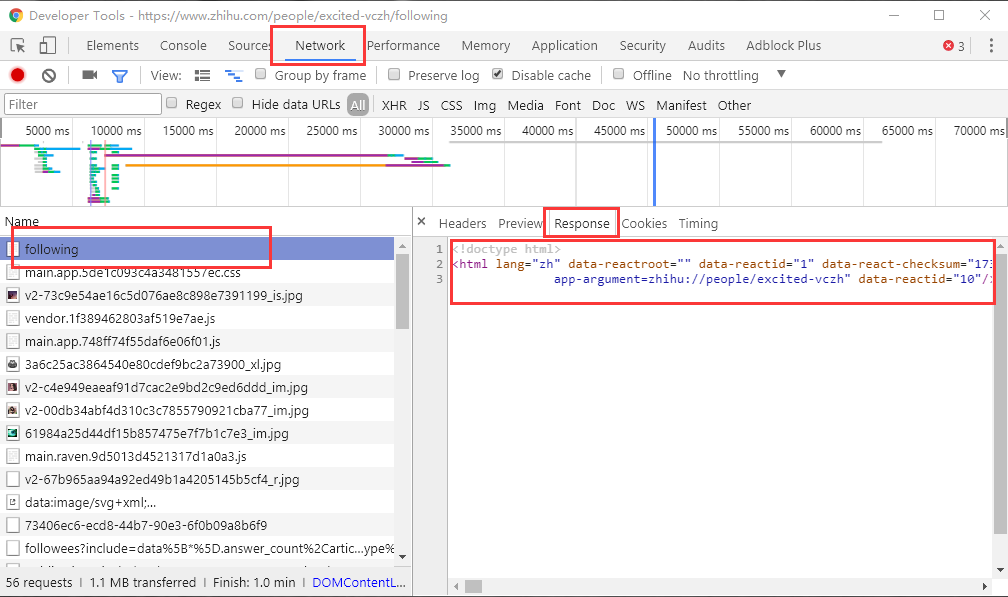
Task: Click the request list vertical scrollbar thumb
Action: [x=402, y=292]
